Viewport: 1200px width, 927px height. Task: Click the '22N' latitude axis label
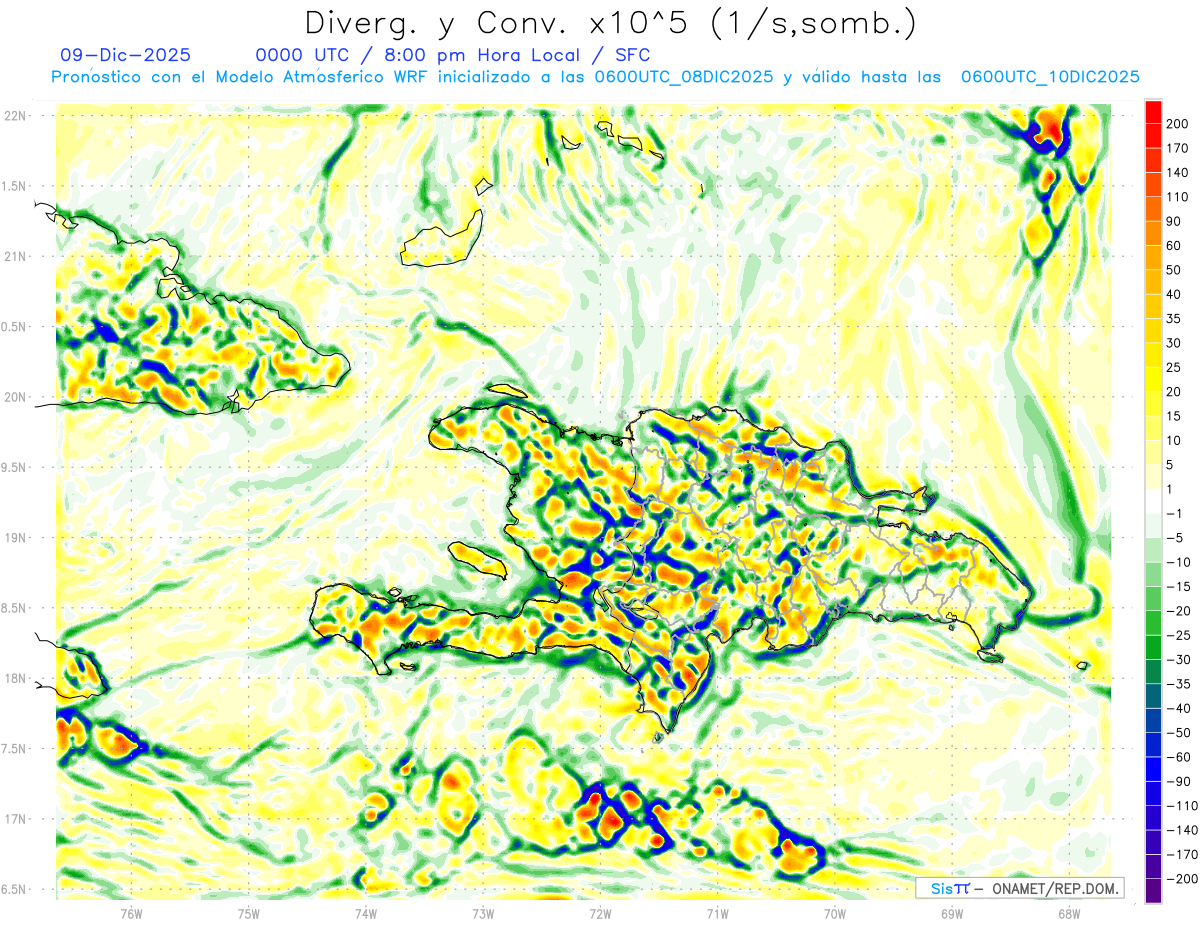coord(15,116)
